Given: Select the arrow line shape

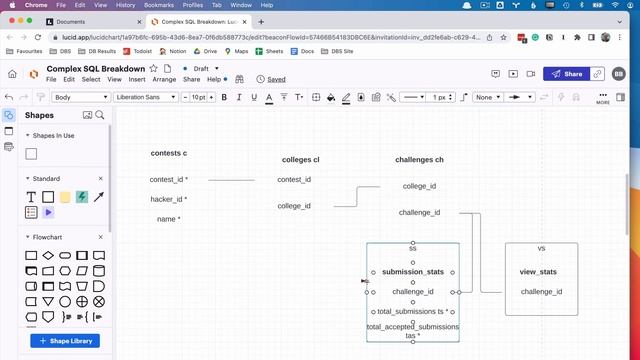Looking at the screenshot, I should tap(98, 197).
